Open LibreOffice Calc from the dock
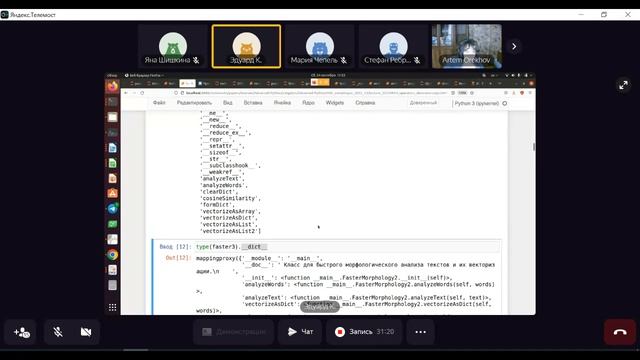The height and width of the screenshot is (360, 640). [x=112, y=163]
